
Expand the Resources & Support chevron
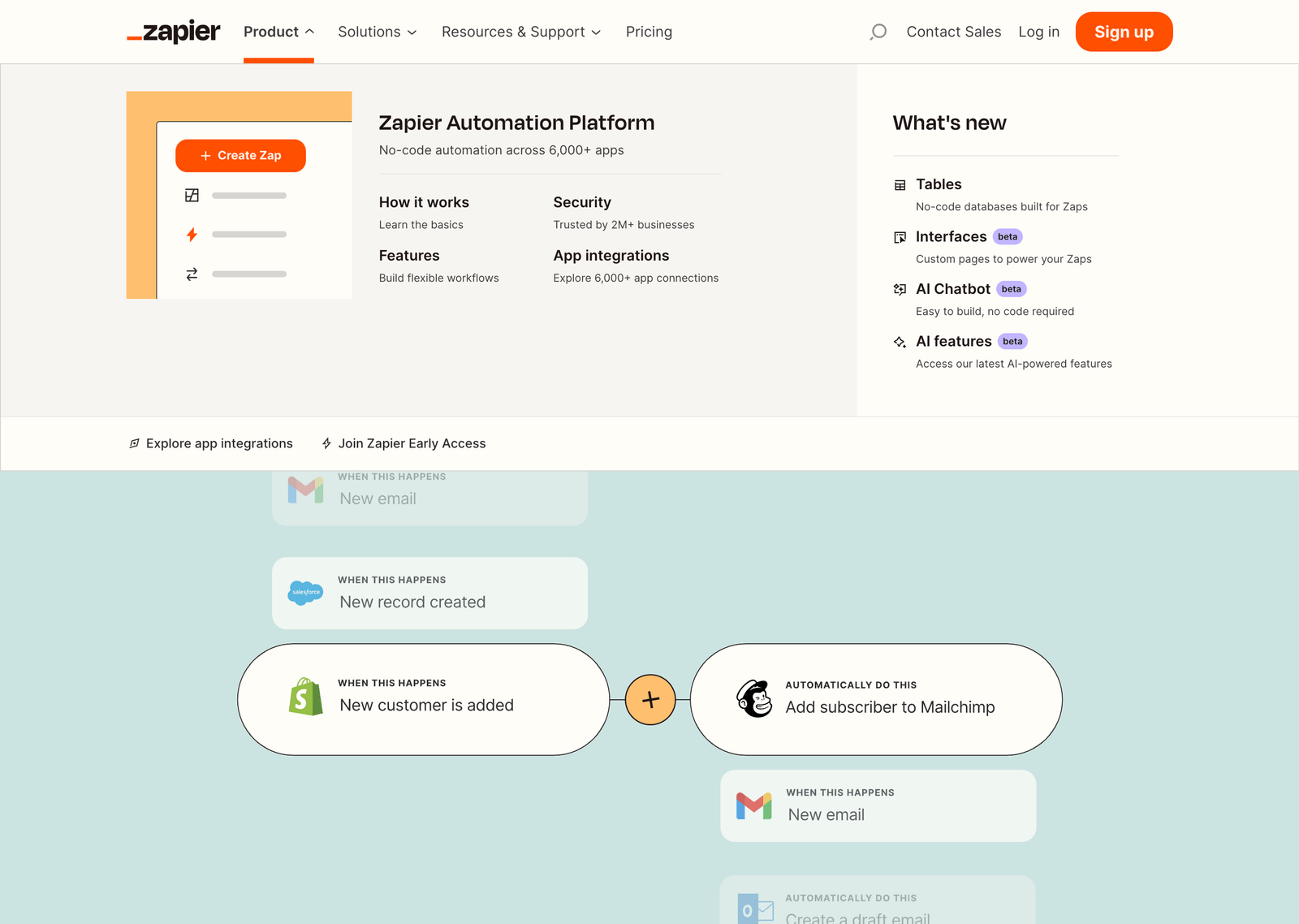(596, 32)
